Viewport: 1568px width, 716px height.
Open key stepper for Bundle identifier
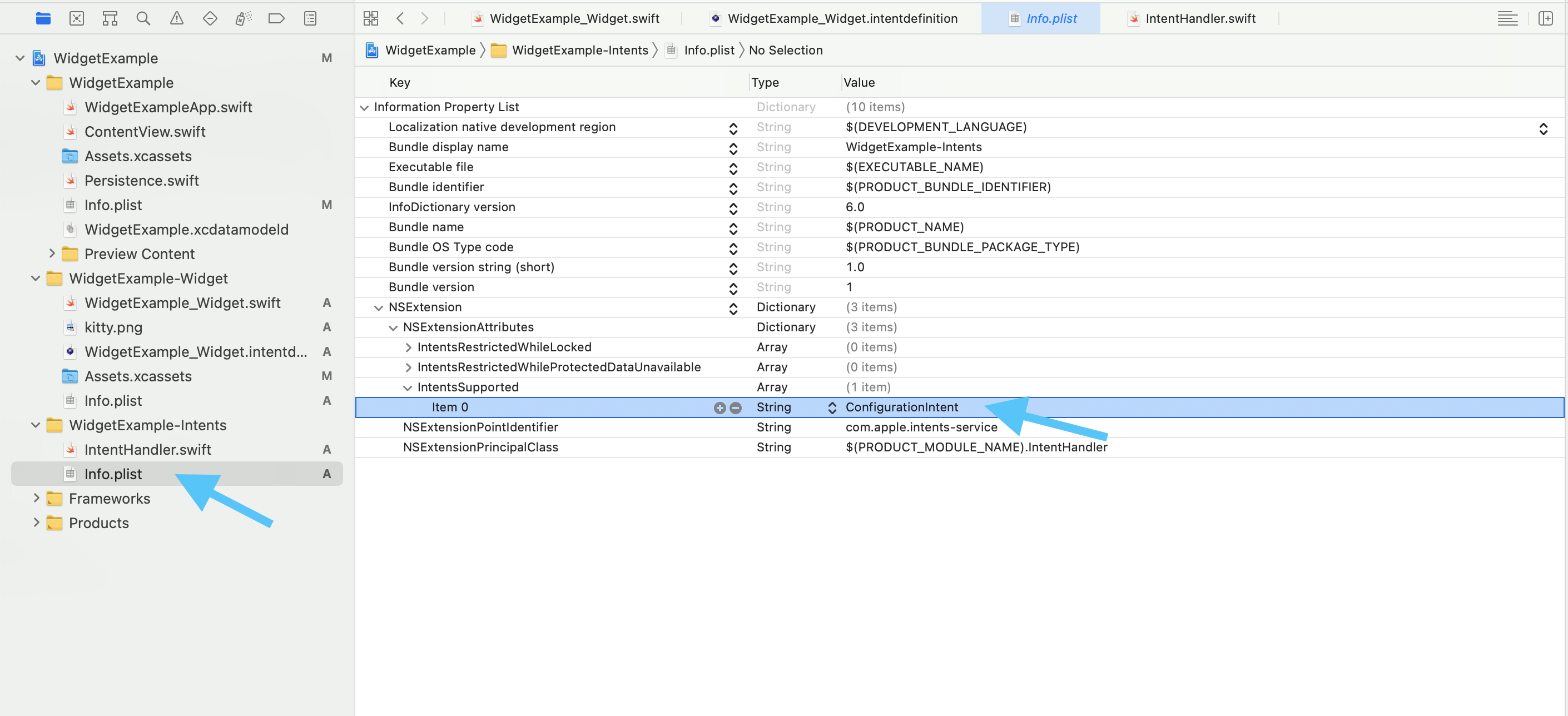point(733,188)
